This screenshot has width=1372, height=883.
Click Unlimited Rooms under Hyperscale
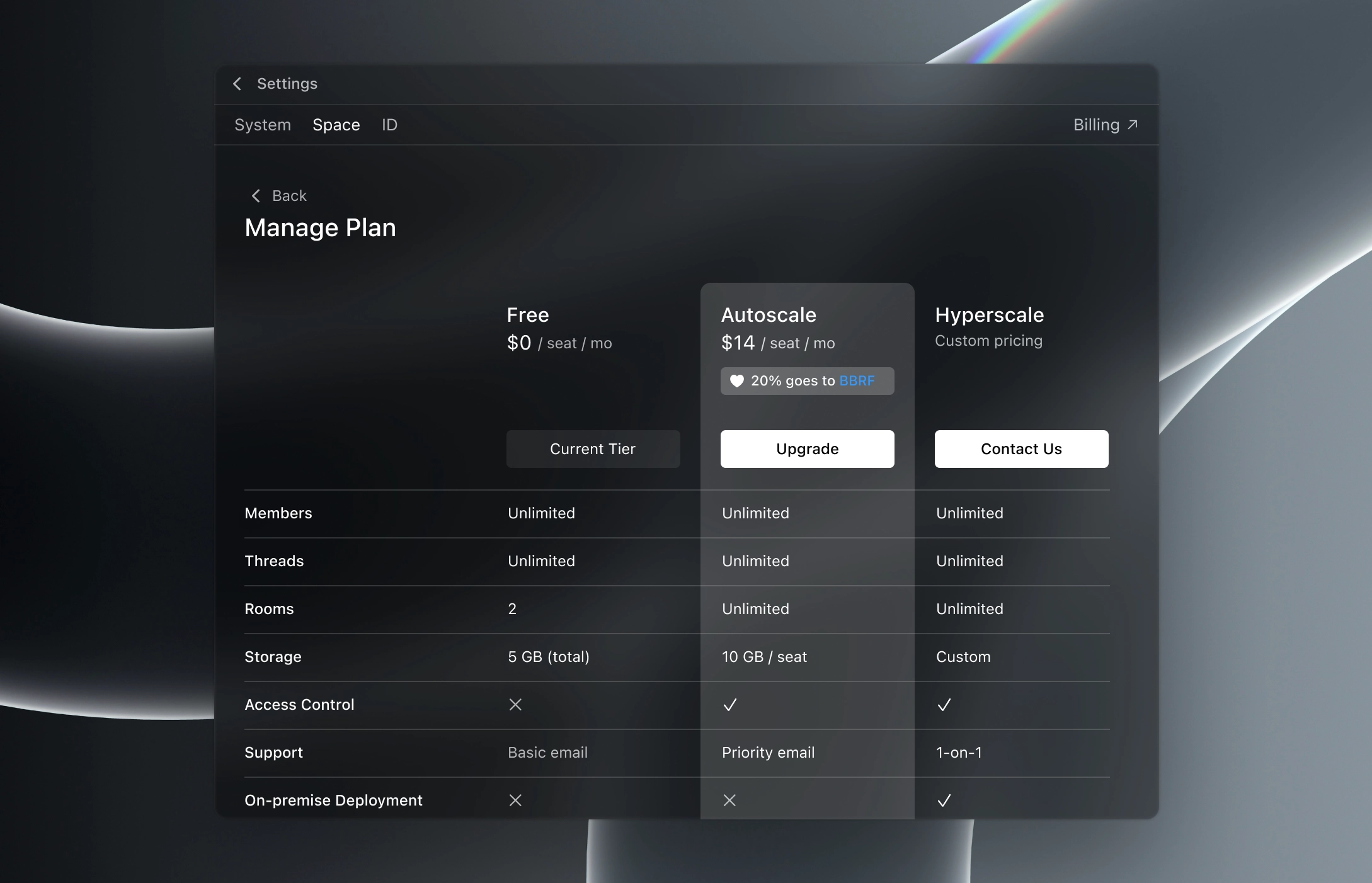(x=969, y=609)
